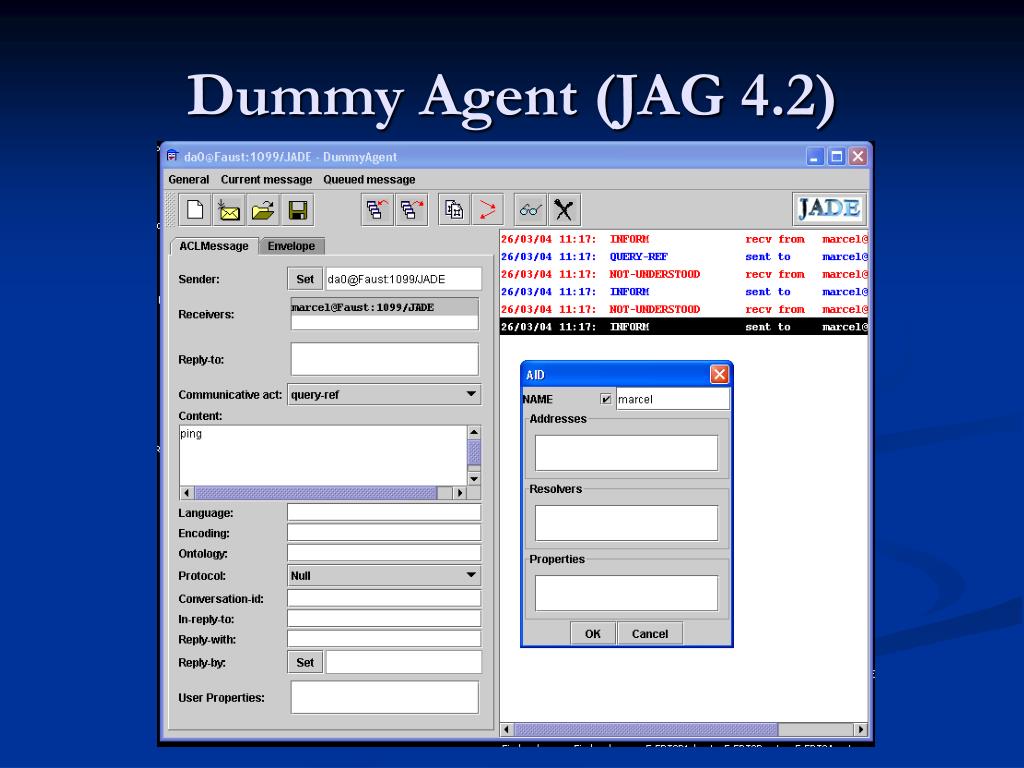
Task: Switch to the Envelope tab
Action: tap(291, 246)
